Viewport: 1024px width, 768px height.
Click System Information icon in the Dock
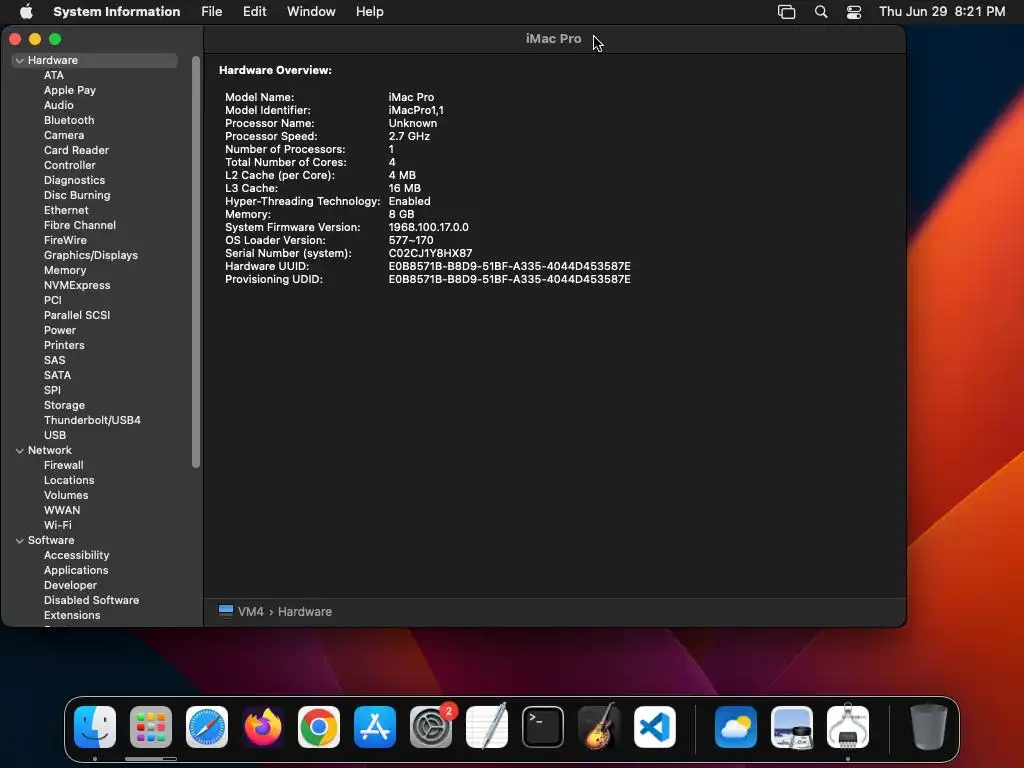pos(848,727)
